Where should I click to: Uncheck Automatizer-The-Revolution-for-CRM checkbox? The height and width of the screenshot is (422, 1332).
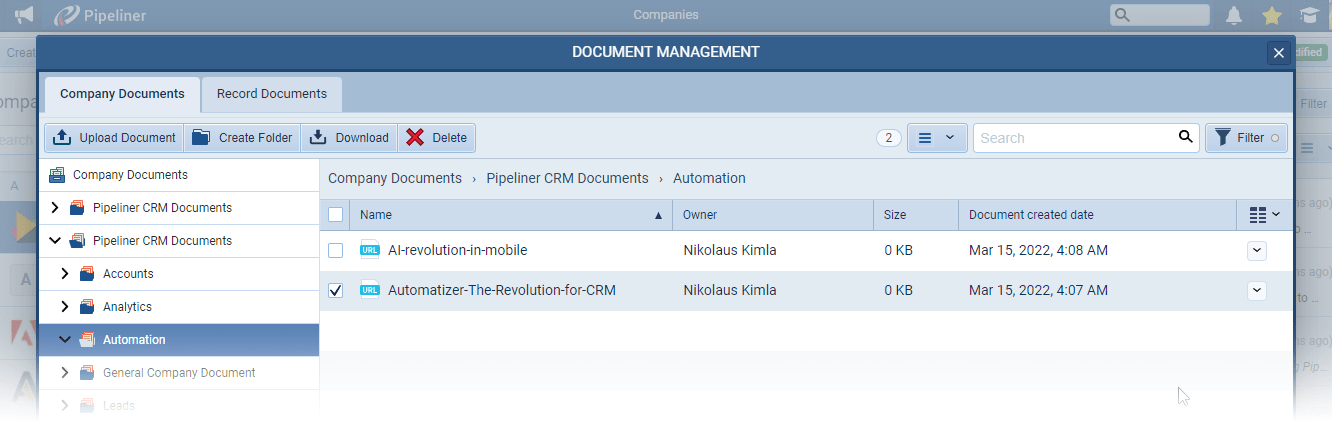[336, 290]
